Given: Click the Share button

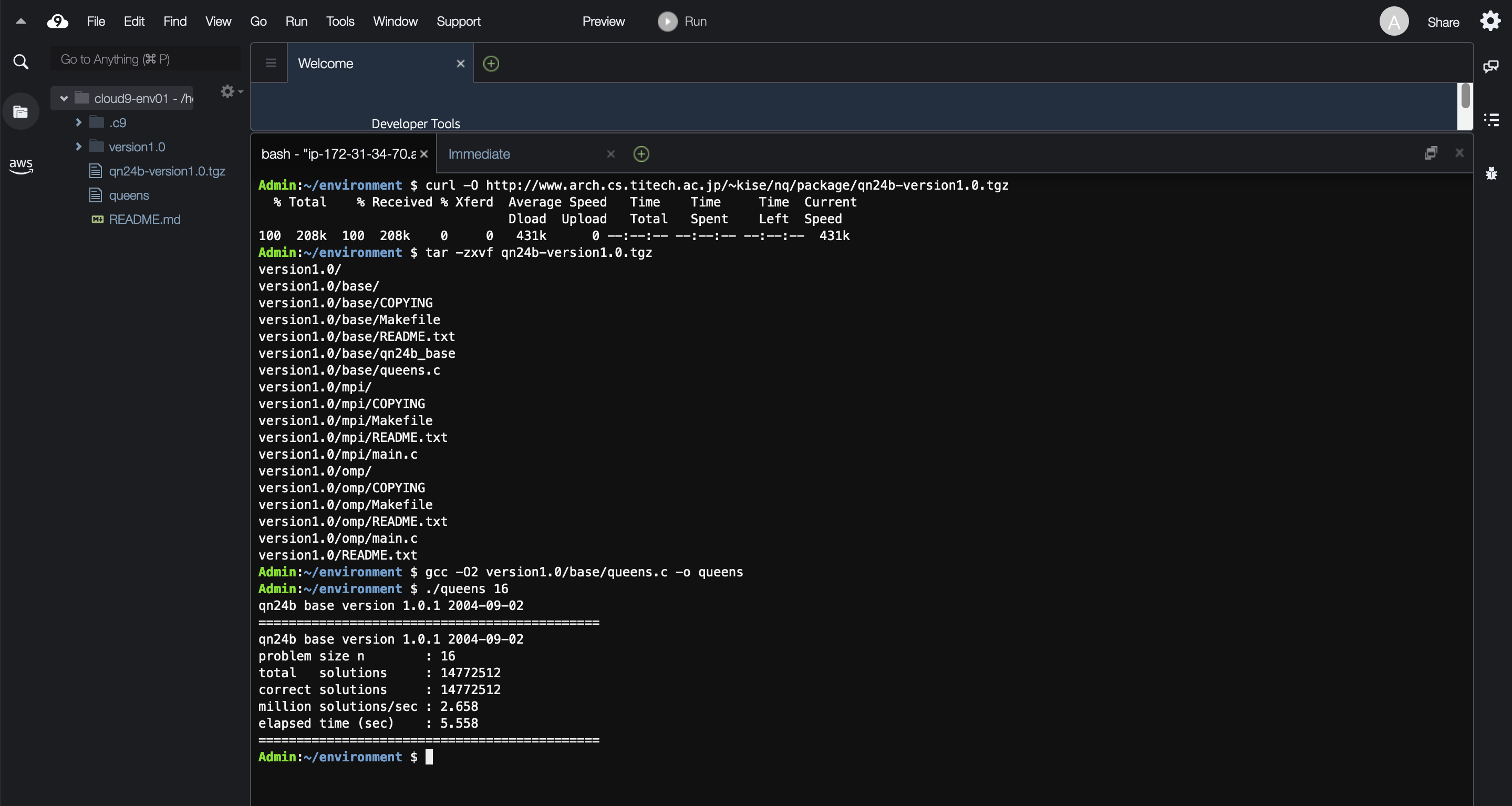Looking at the screenshot, I should 1443,22.
